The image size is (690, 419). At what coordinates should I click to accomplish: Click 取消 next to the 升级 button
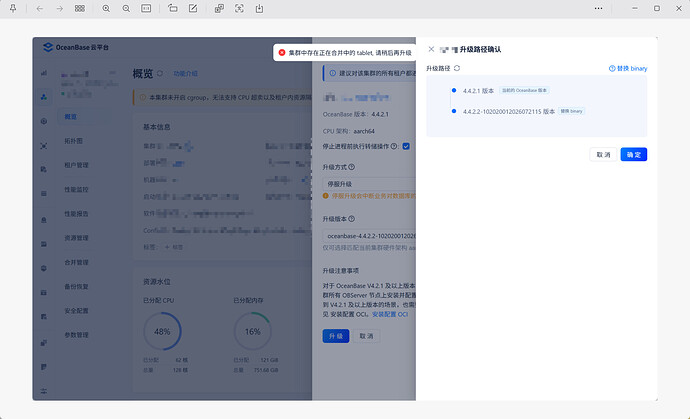coord(366,336)
